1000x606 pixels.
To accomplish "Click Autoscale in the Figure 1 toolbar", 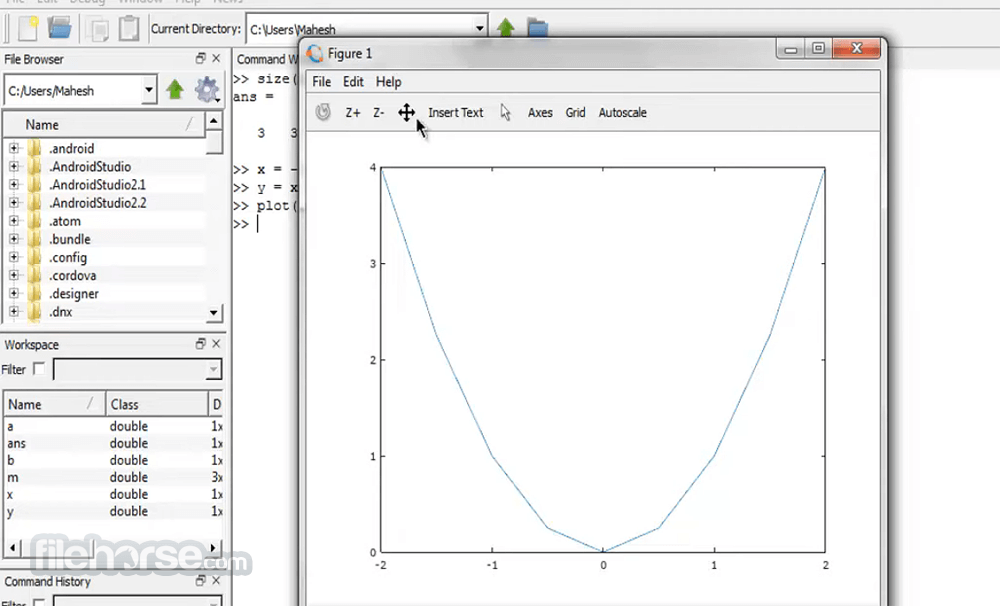I will coord(622,112).
